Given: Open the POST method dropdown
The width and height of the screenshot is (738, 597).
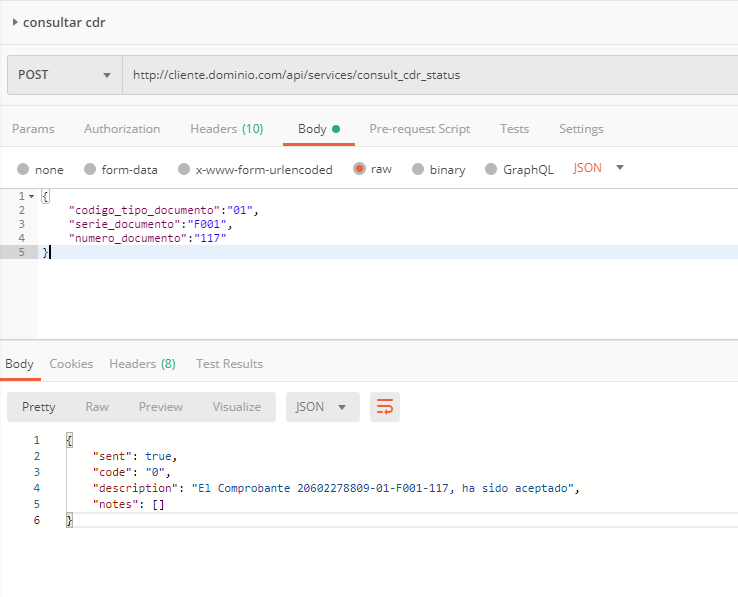Looking at the screenshot, I should pos(64,75).
